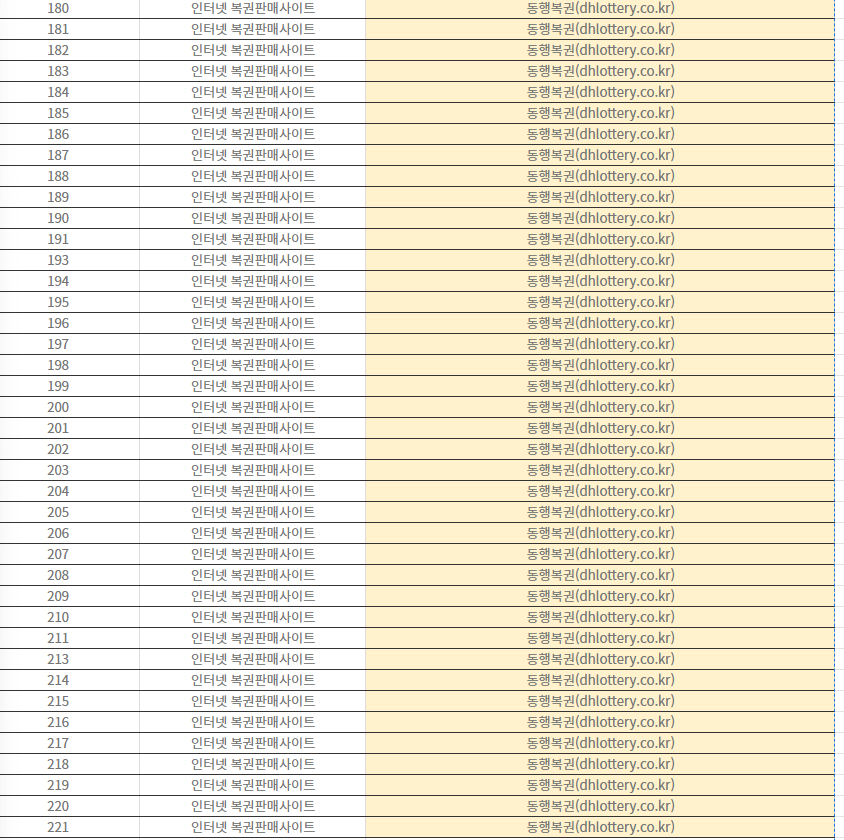Select 인터넷 복권판매사이트 cell in row 184

(252, 92)
